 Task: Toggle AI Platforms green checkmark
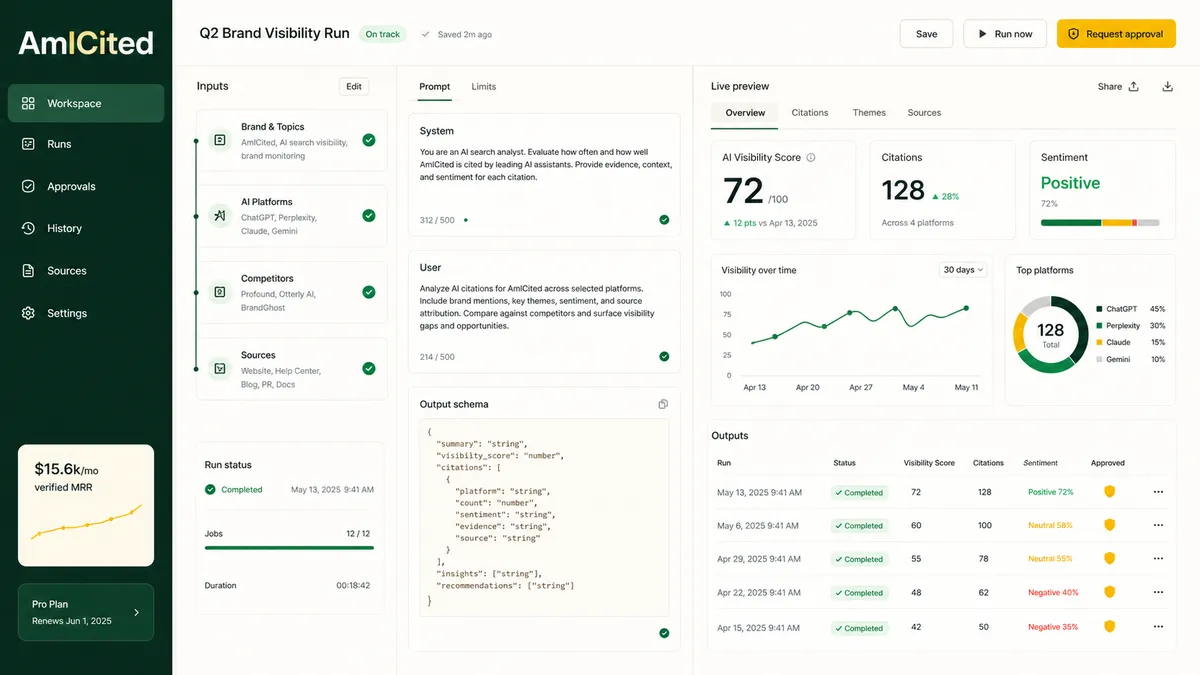369,215
